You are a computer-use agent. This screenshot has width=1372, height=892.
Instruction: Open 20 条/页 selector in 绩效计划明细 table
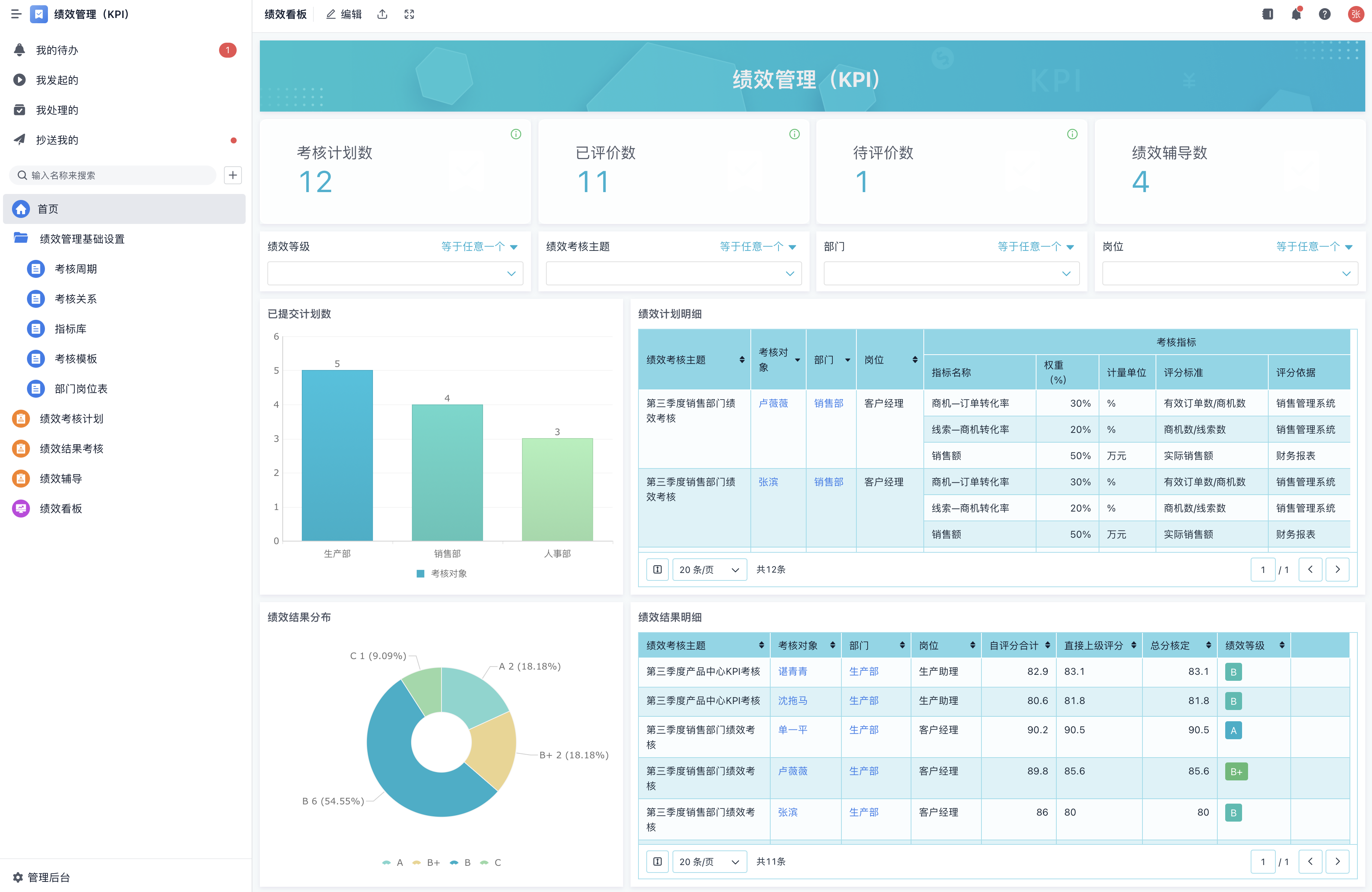[709, 570]
